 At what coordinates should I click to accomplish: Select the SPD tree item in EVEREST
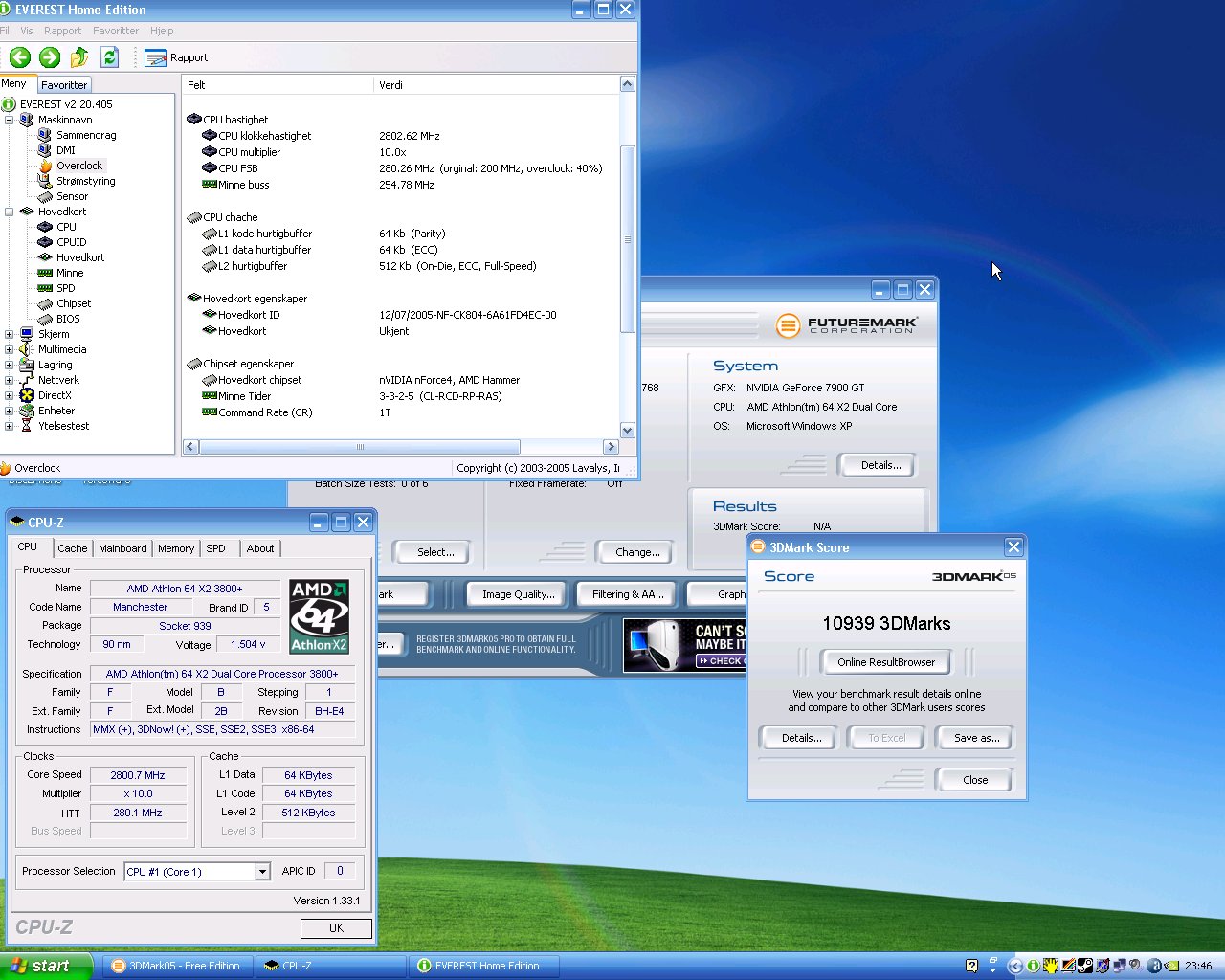65,288
